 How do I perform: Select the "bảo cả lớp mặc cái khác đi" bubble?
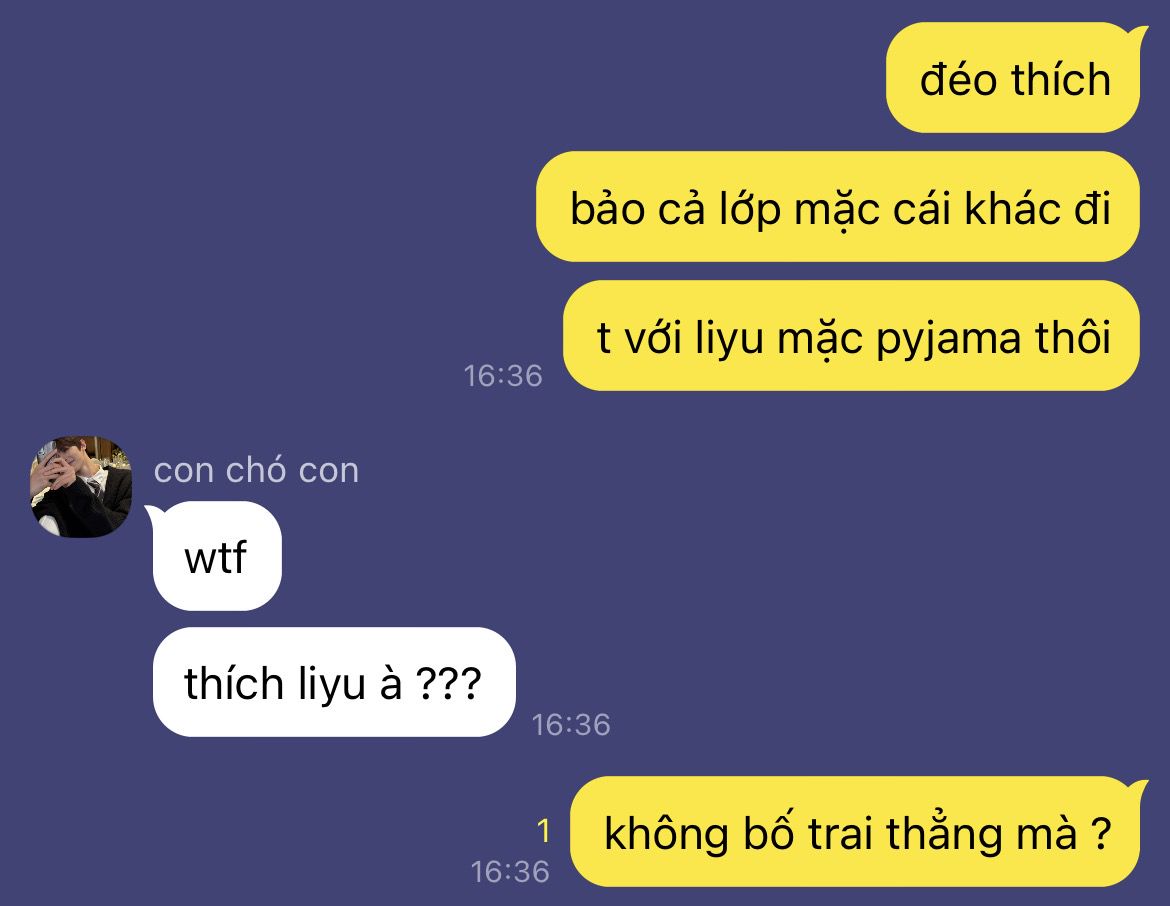click(838, 207)
